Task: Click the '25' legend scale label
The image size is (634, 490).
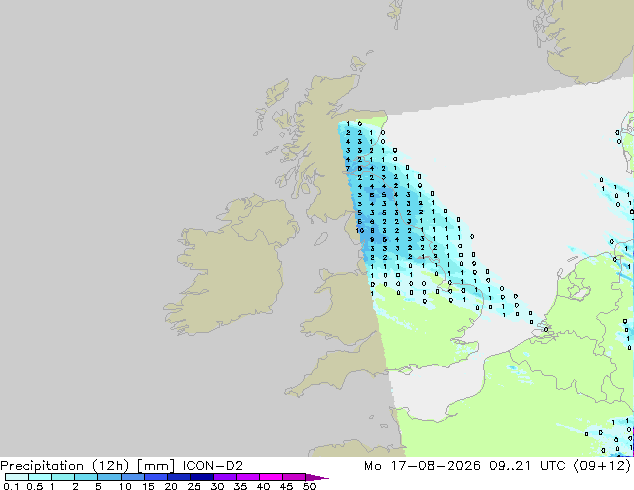Action: click(194, 486)
